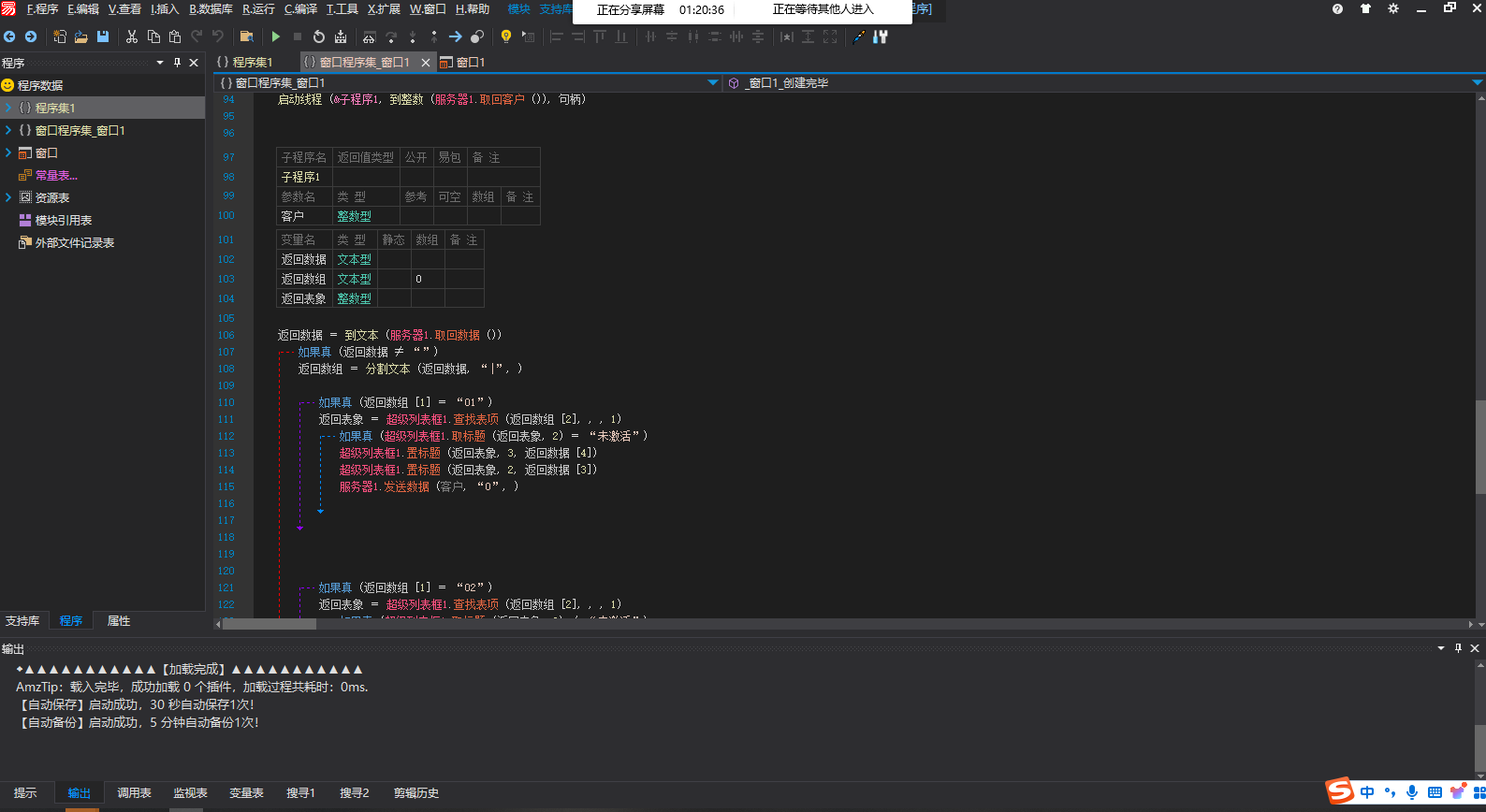Toggle breakpoint with the circles icon
Viewport: 1486px width, 812px height.
[477, 36]
